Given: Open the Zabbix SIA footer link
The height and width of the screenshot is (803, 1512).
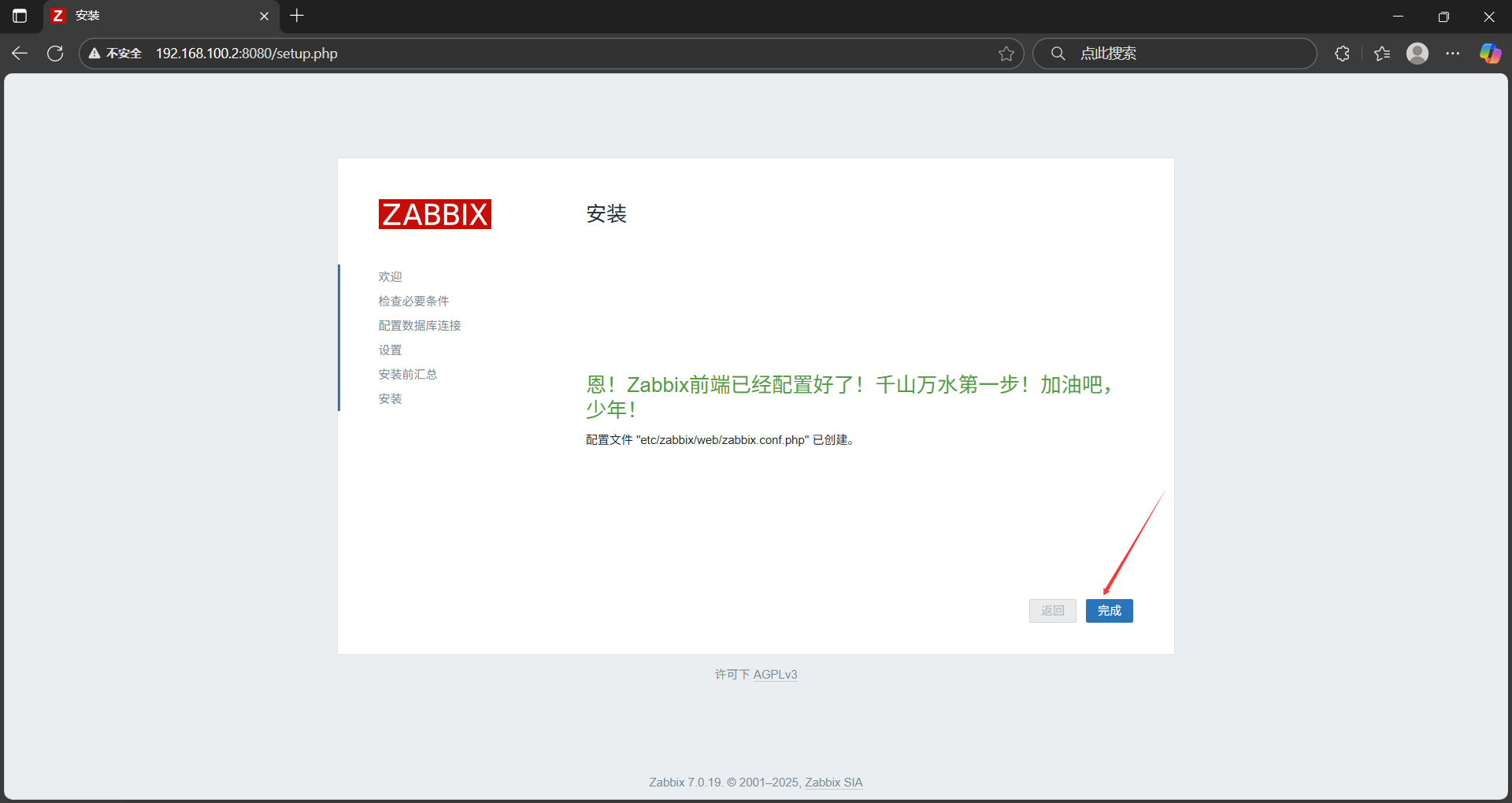Looking at the screenshot, I should tap(833, 783).
